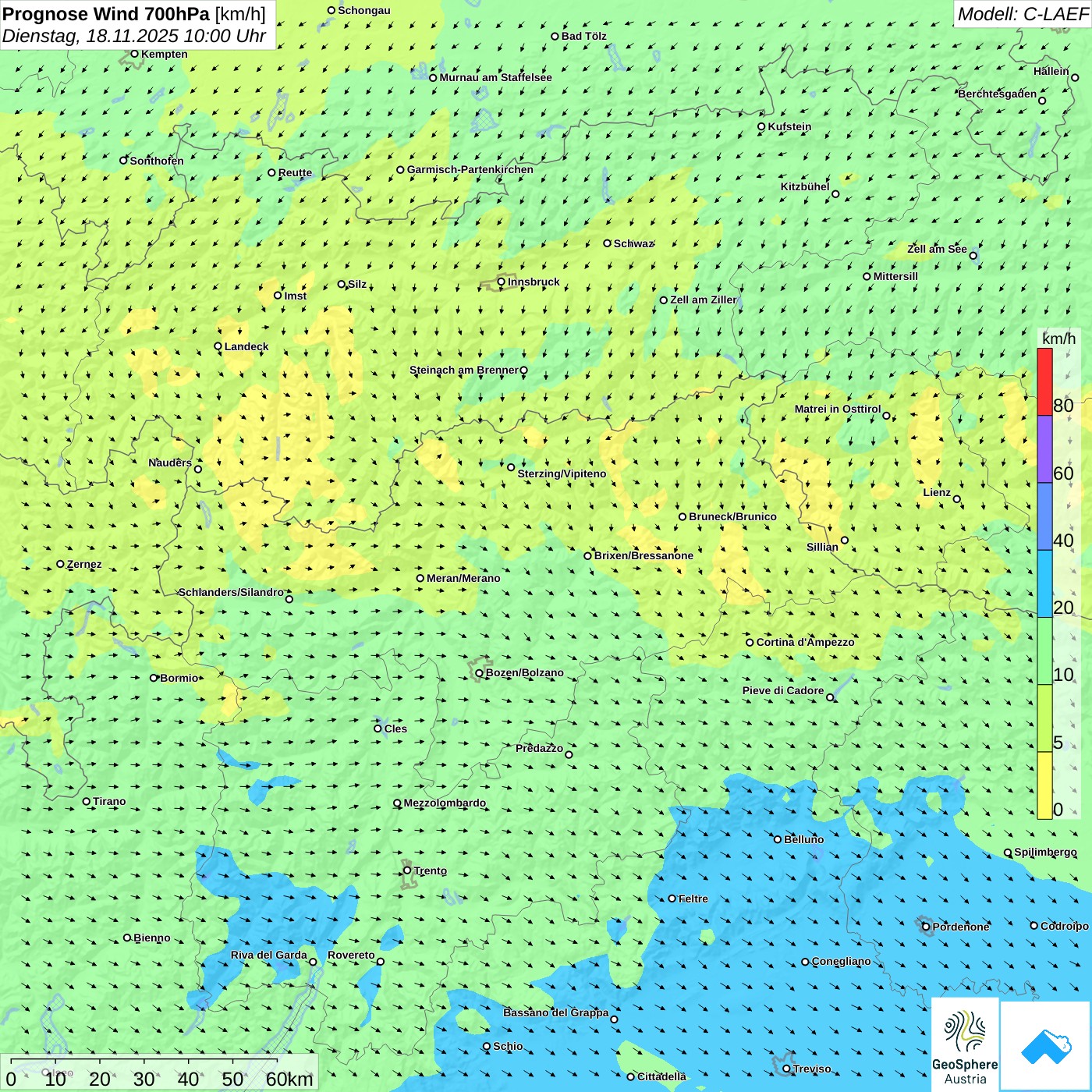Viewport: 1092px width, 1092px height.
Task: Click the Belluno city label
Action: [x=803, y=839]
